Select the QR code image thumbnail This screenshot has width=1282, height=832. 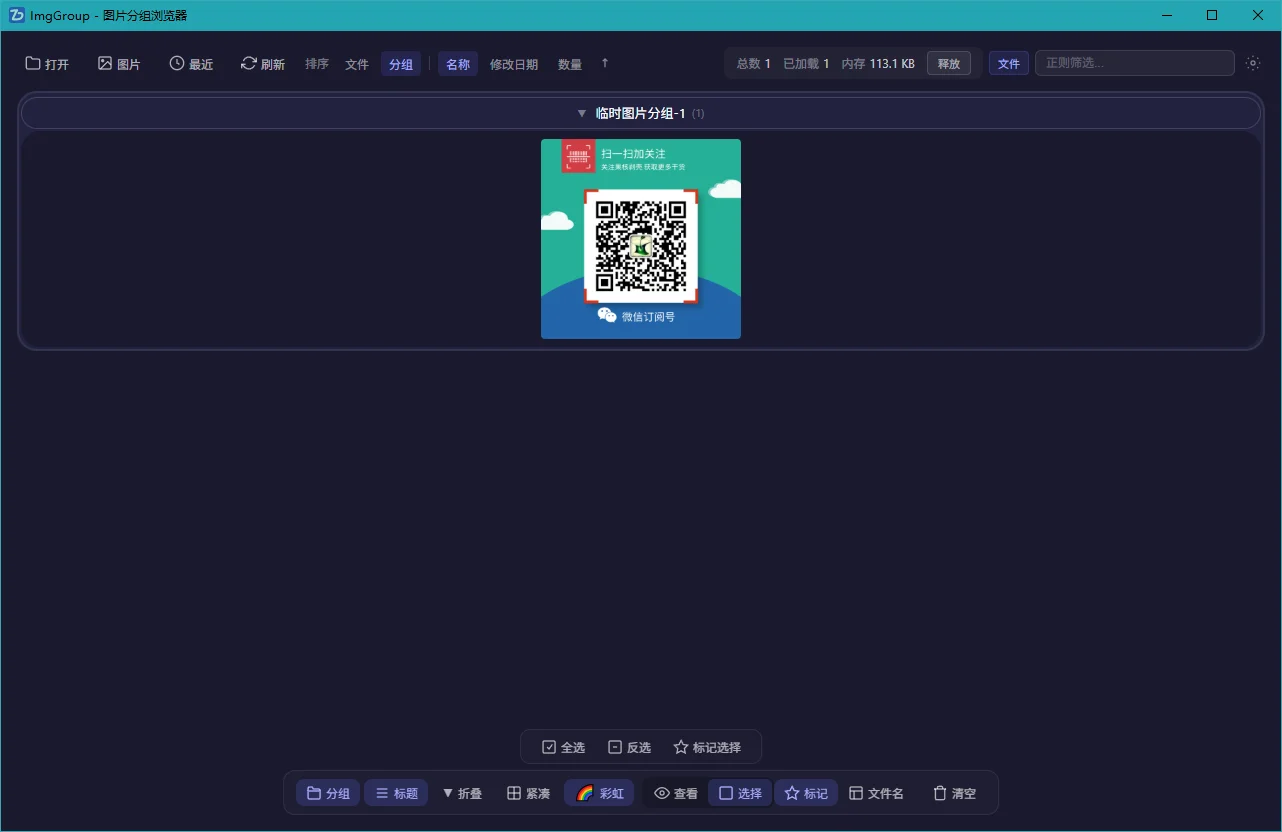point(641,239)
